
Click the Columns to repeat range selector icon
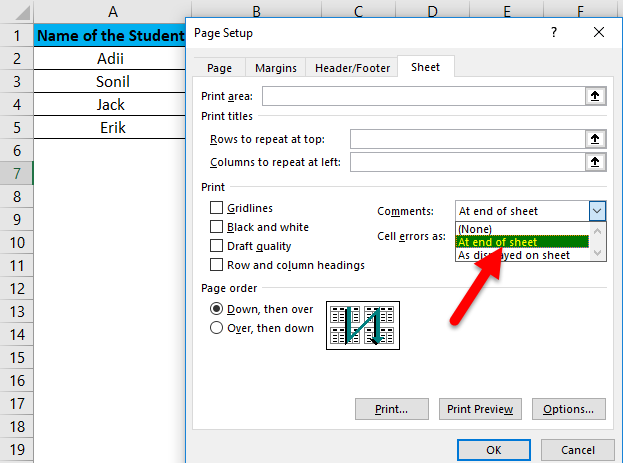[596, 161]
